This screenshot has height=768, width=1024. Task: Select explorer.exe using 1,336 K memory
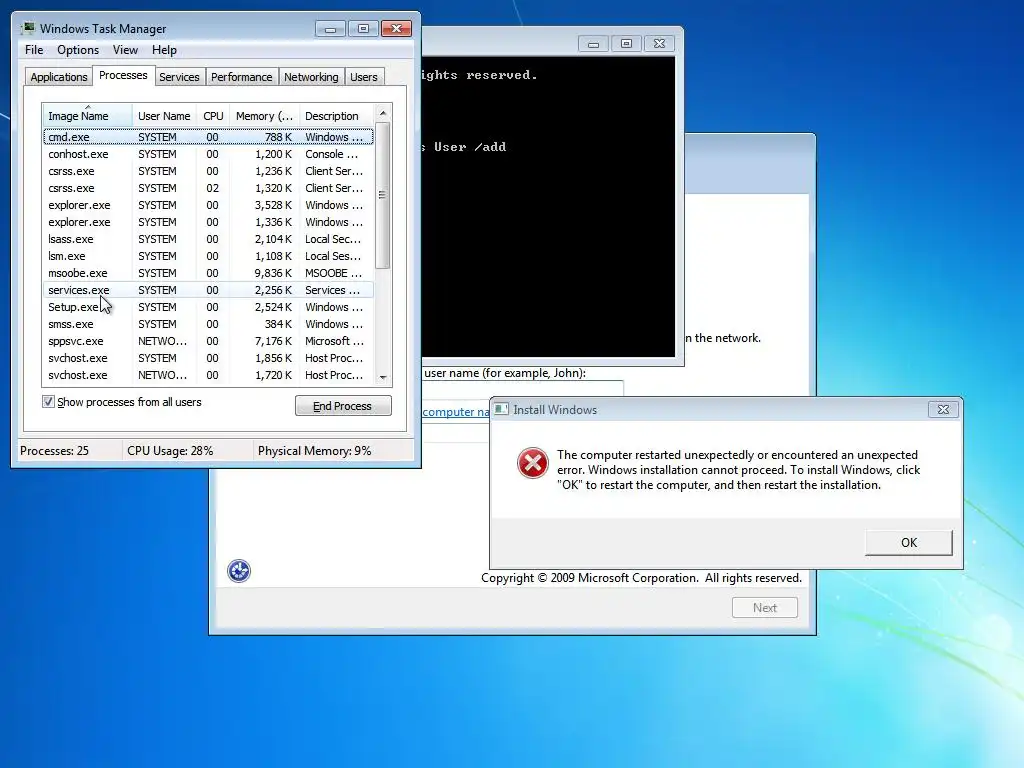pos(208,222)
